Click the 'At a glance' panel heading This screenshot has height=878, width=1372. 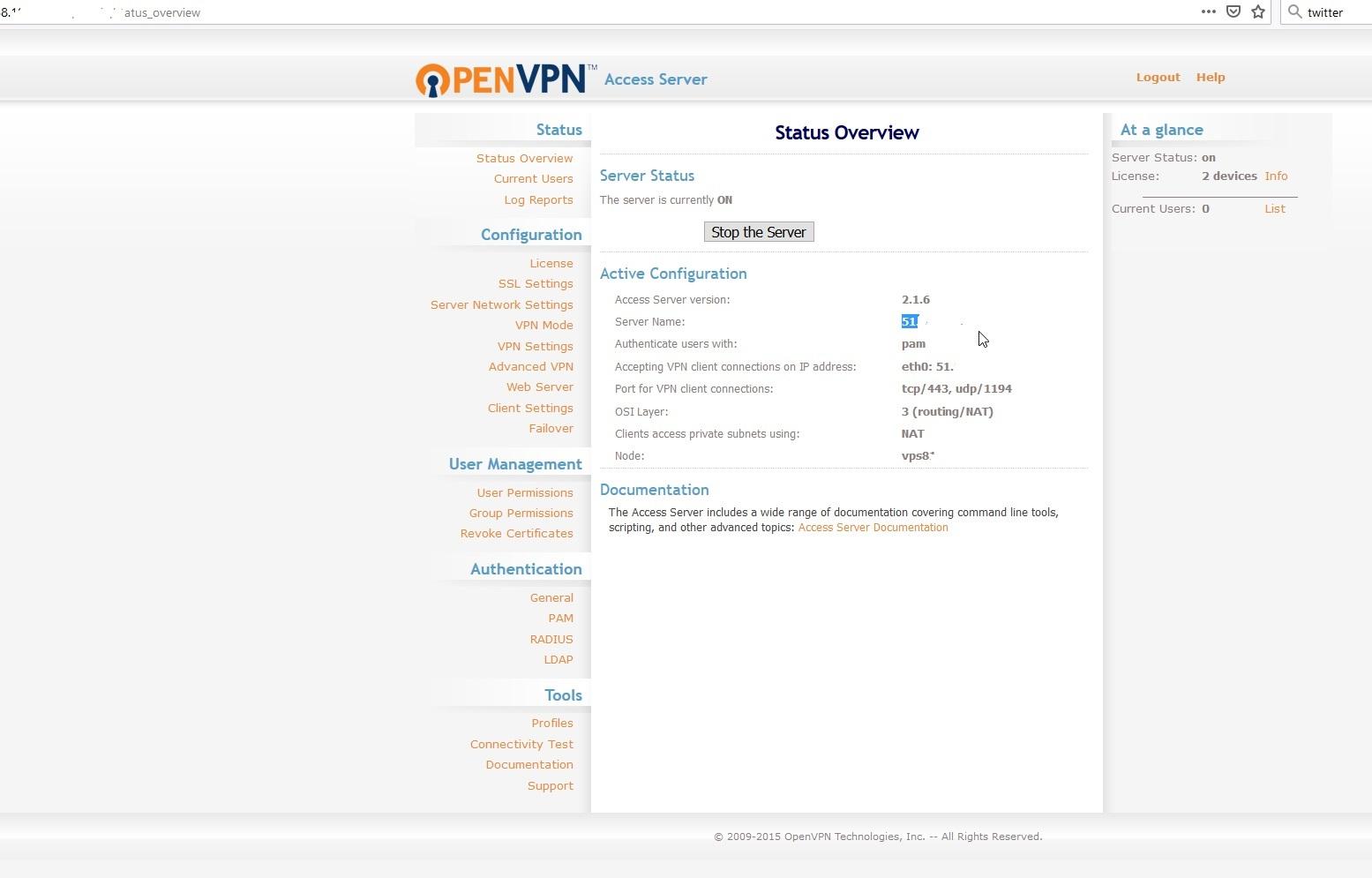tap(1161, 130)
